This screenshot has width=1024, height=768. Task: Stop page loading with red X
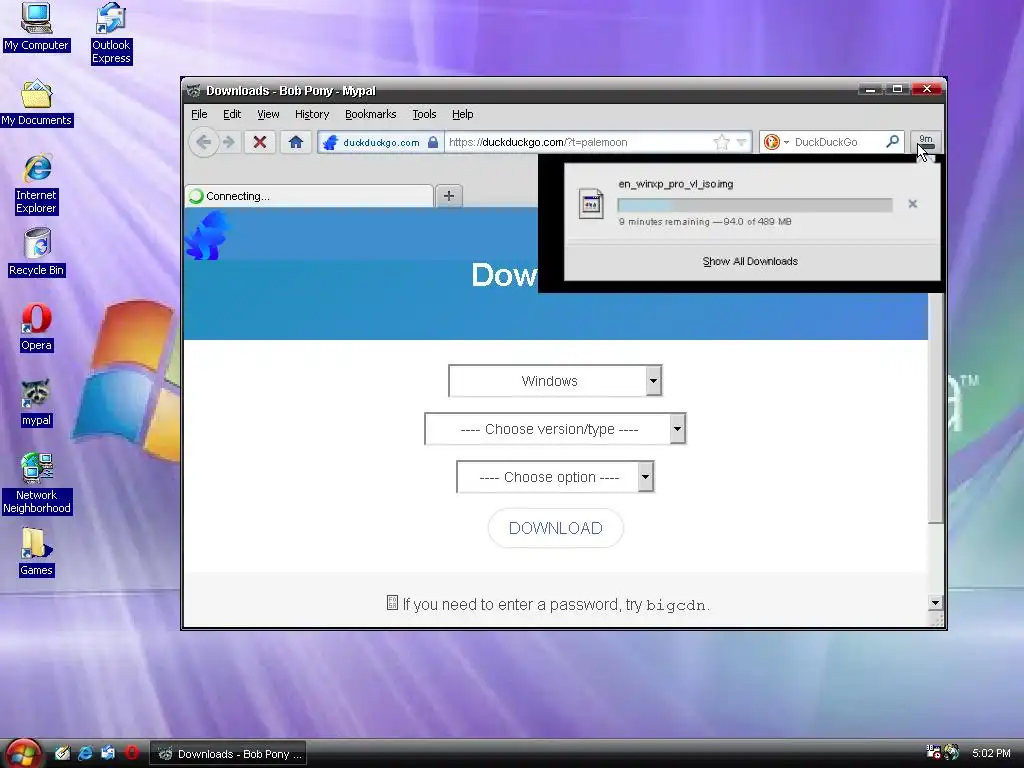click(x=259, y=142)
